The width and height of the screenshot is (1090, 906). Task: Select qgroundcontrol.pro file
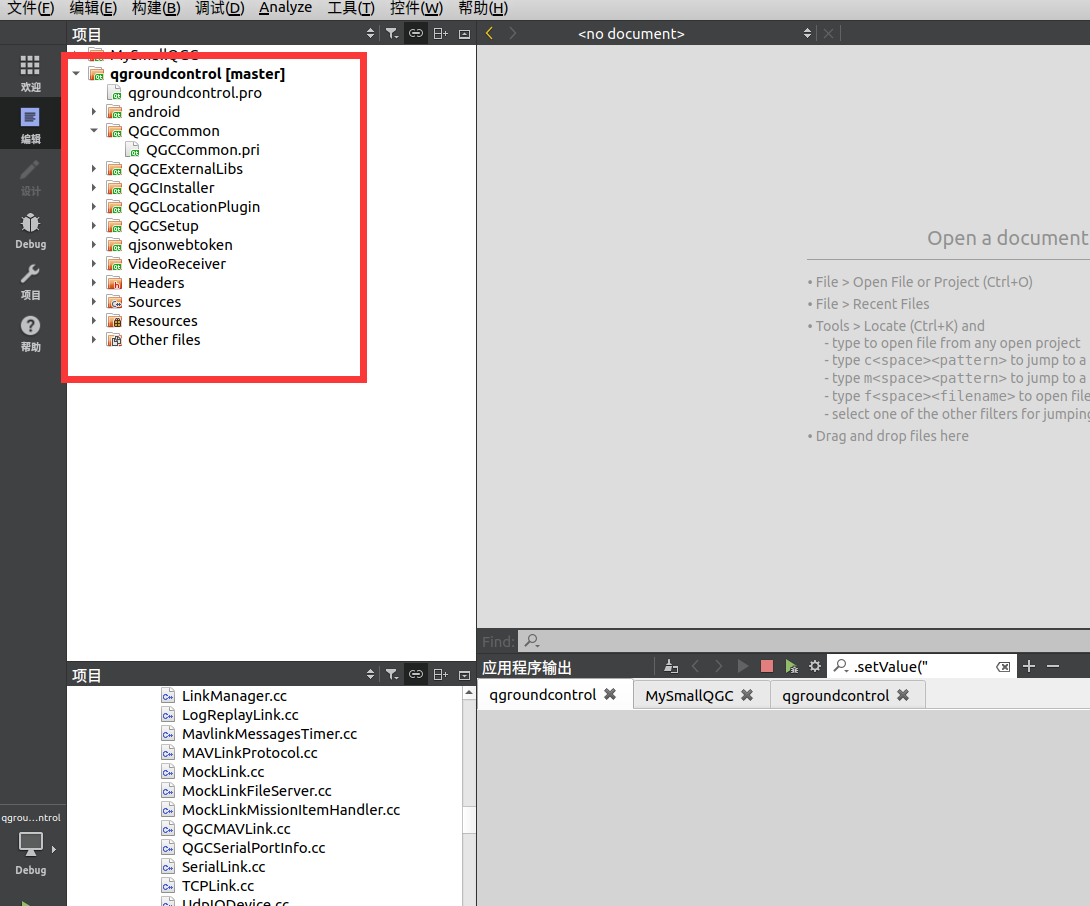pos(195,92)
